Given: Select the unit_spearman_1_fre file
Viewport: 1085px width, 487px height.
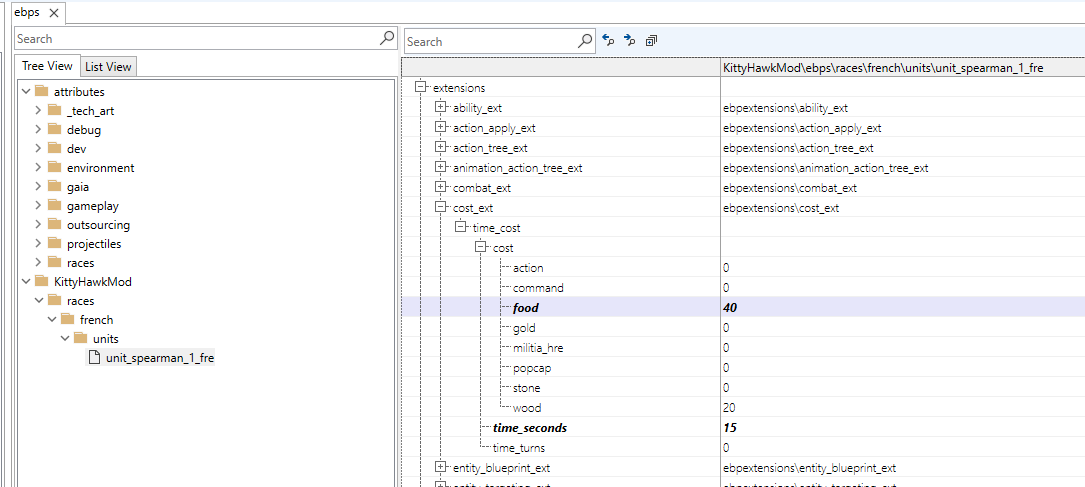Looking at the screenshot, I should 160,358.
